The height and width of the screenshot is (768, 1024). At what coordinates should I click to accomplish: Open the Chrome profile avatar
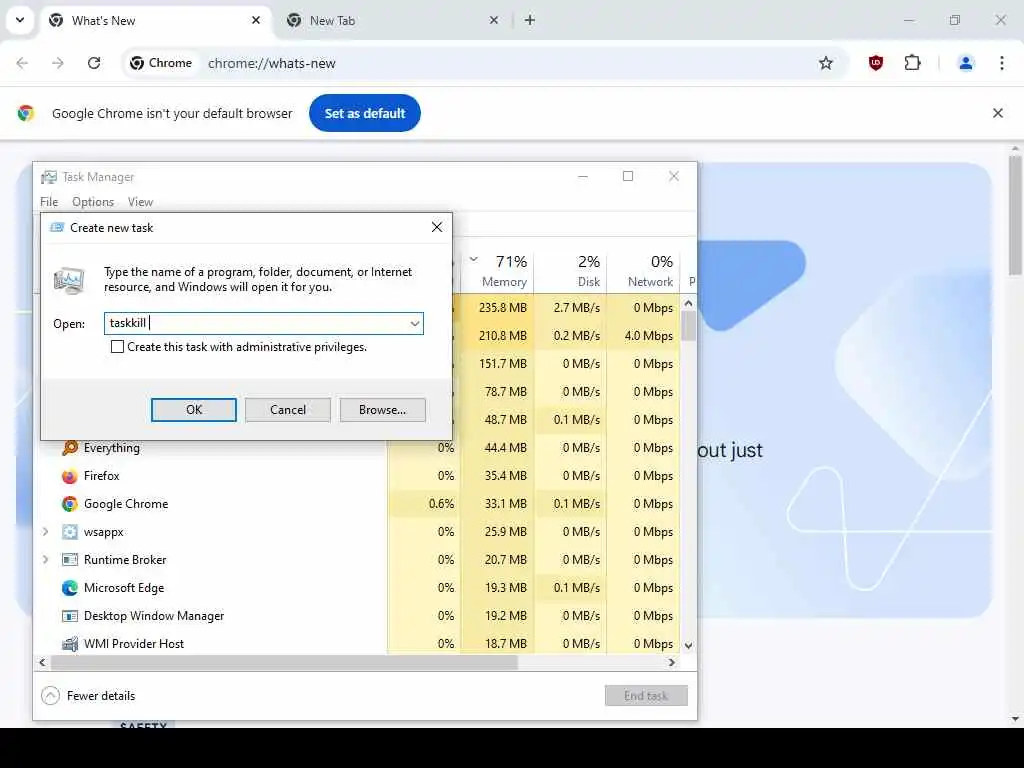tap(965, 63)
